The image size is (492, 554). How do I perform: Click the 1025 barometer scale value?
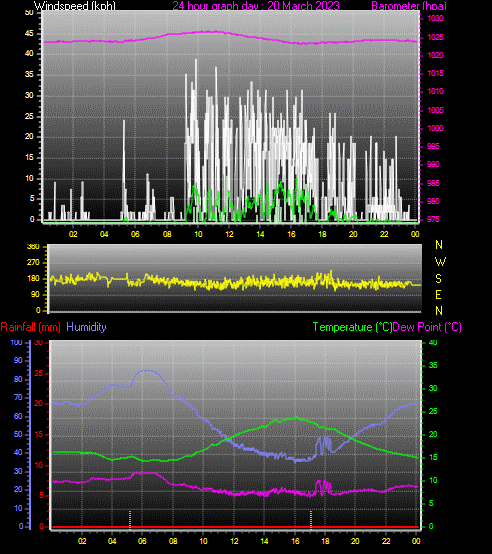(x=435, y=37)
